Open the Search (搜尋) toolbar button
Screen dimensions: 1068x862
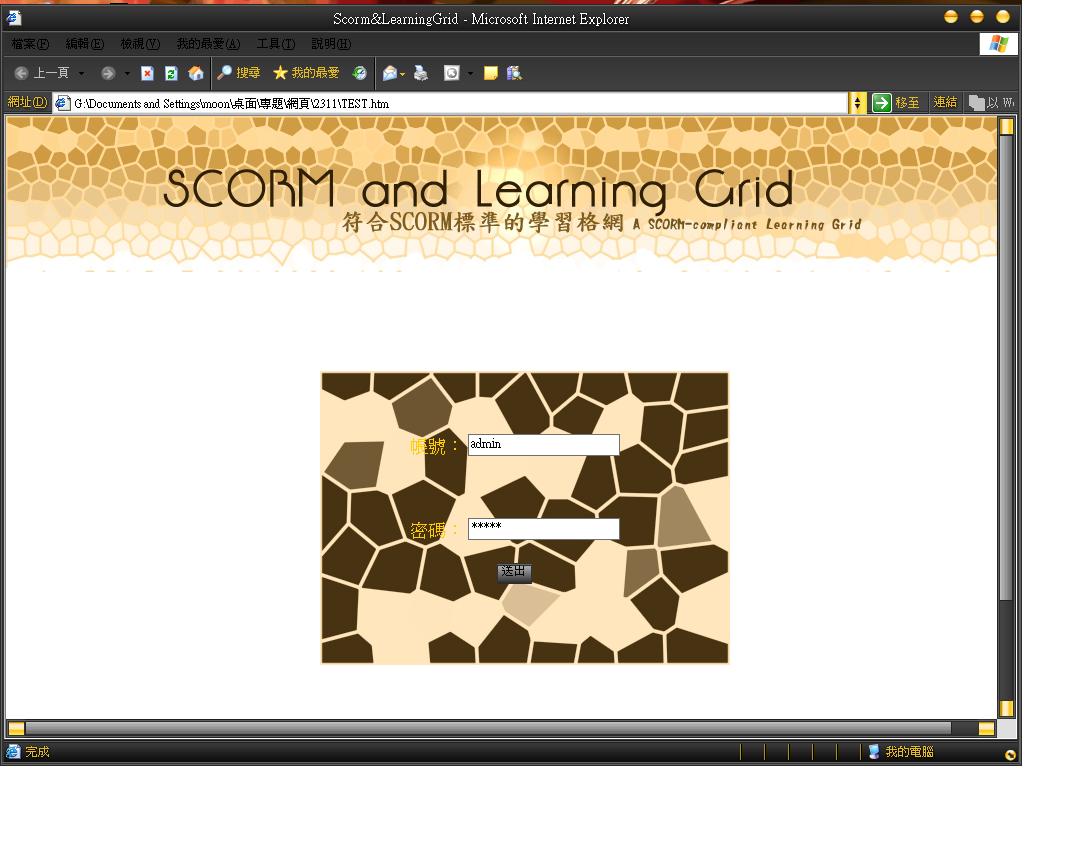coord(239,73)
